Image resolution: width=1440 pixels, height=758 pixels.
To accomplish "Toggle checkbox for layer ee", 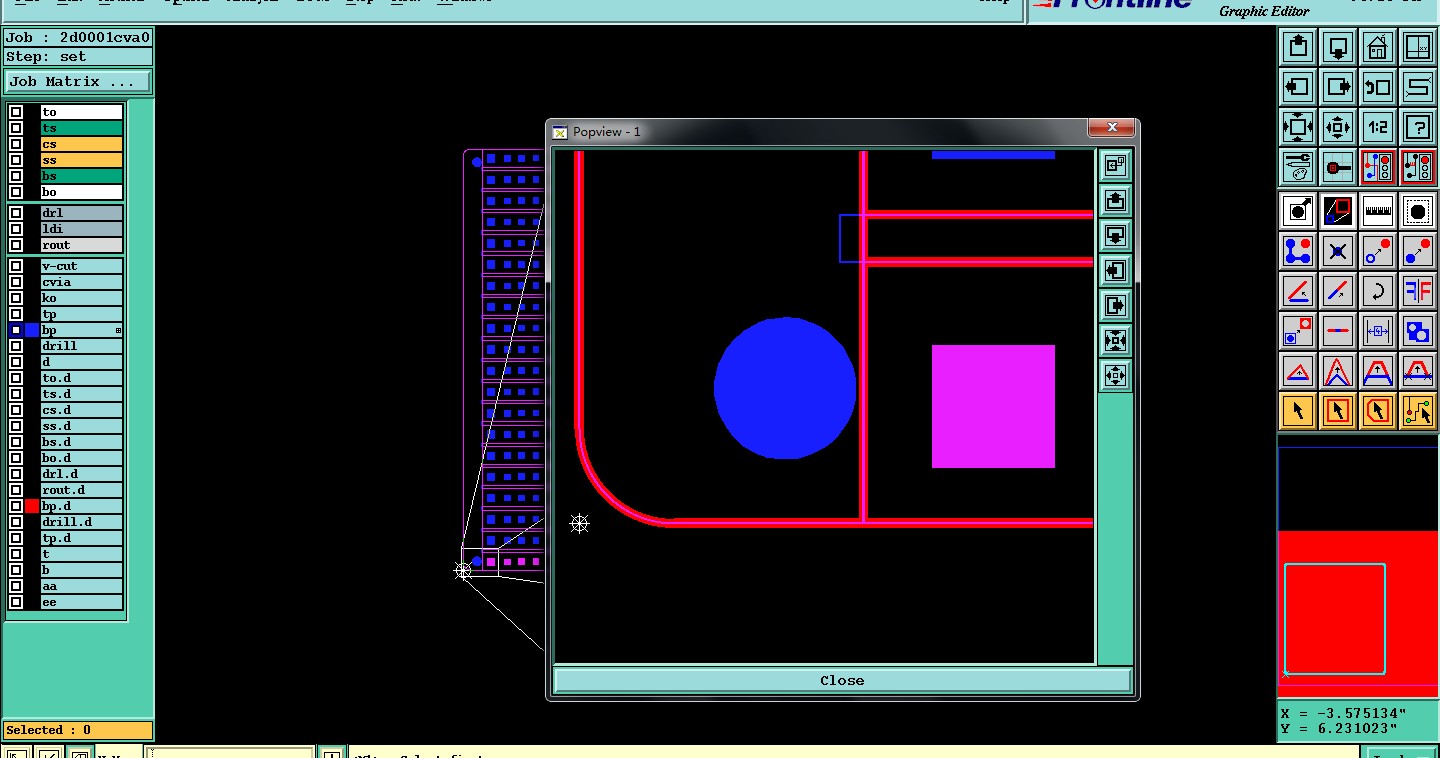I will [16, 602].
